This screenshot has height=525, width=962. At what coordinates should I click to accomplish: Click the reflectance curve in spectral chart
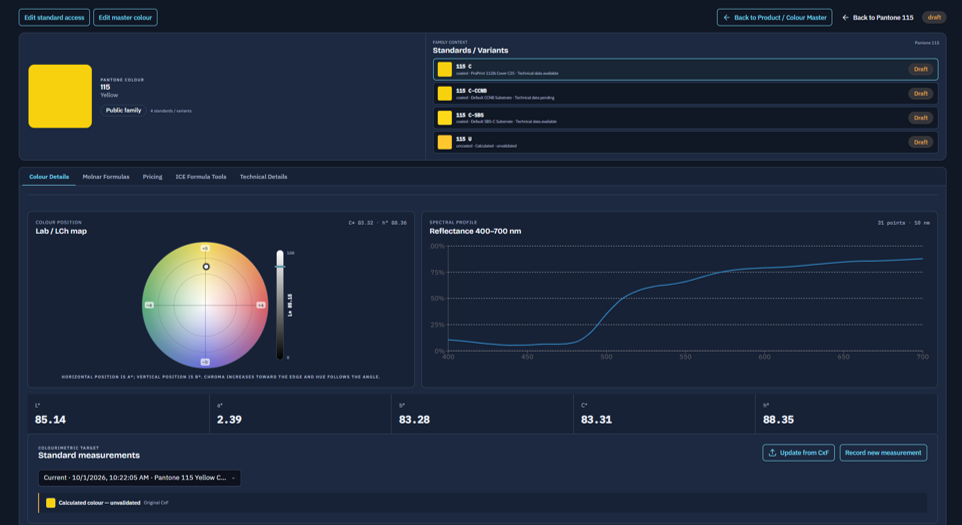click(685, 302)
